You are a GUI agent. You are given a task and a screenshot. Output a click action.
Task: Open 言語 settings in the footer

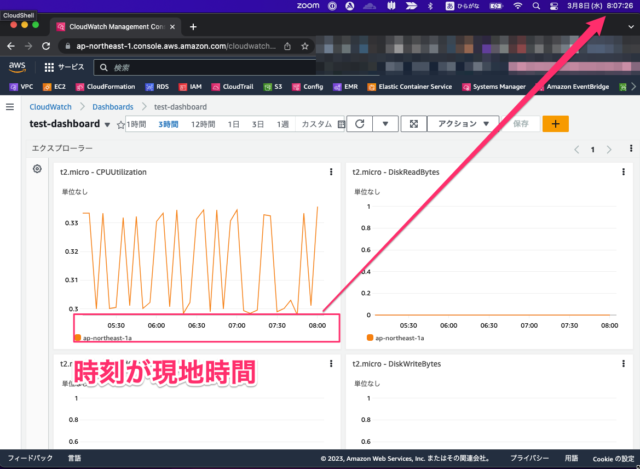point(74,458)
